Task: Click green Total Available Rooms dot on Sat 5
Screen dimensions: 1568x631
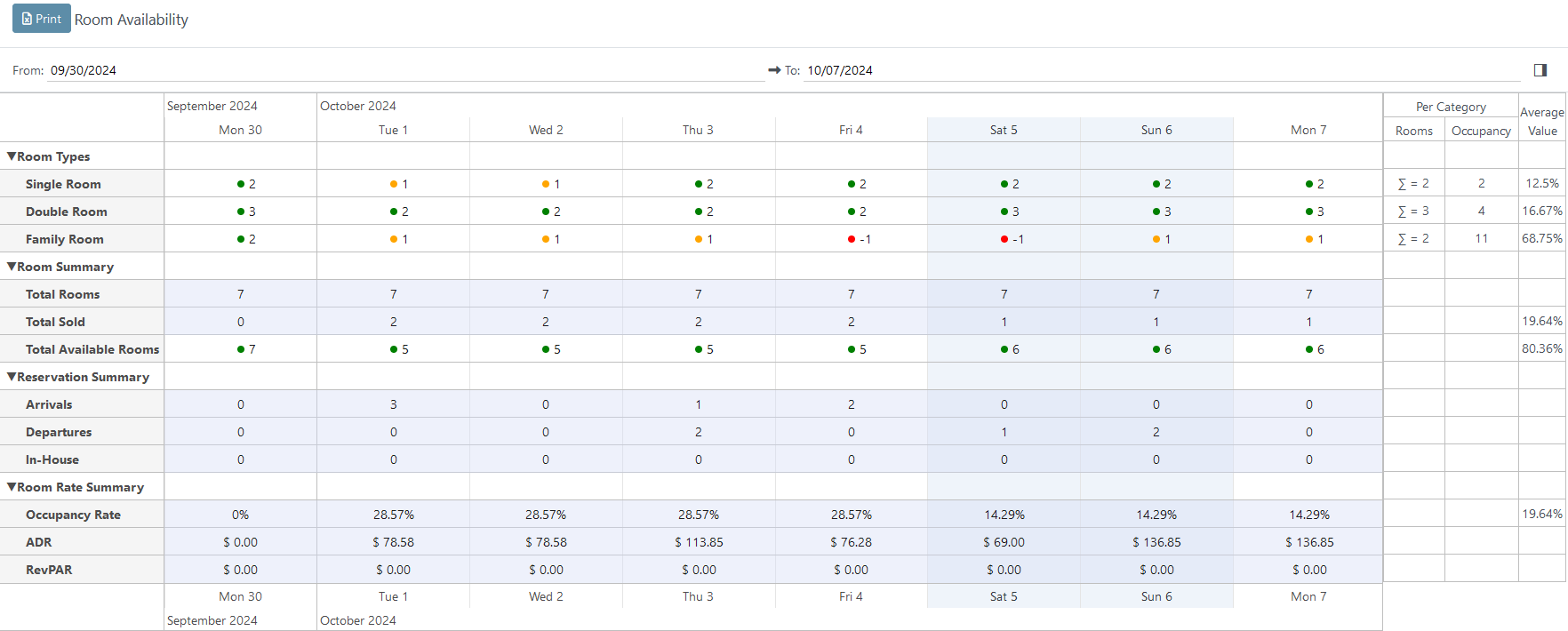Action: click(x=1004, y=349)
